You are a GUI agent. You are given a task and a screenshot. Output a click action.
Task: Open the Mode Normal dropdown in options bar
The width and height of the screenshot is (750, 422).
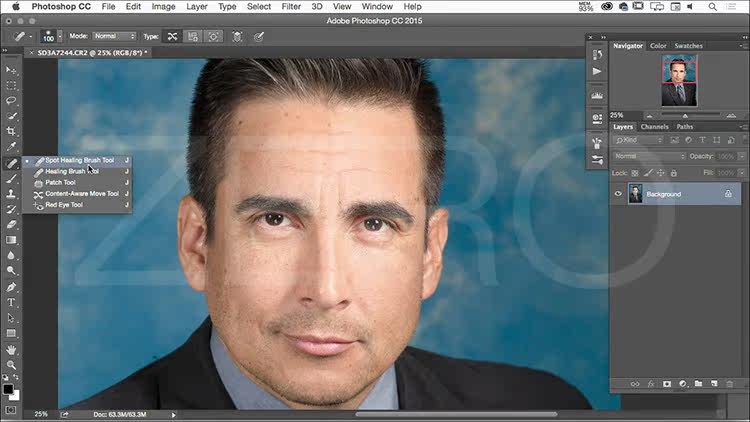pos(114,36)
